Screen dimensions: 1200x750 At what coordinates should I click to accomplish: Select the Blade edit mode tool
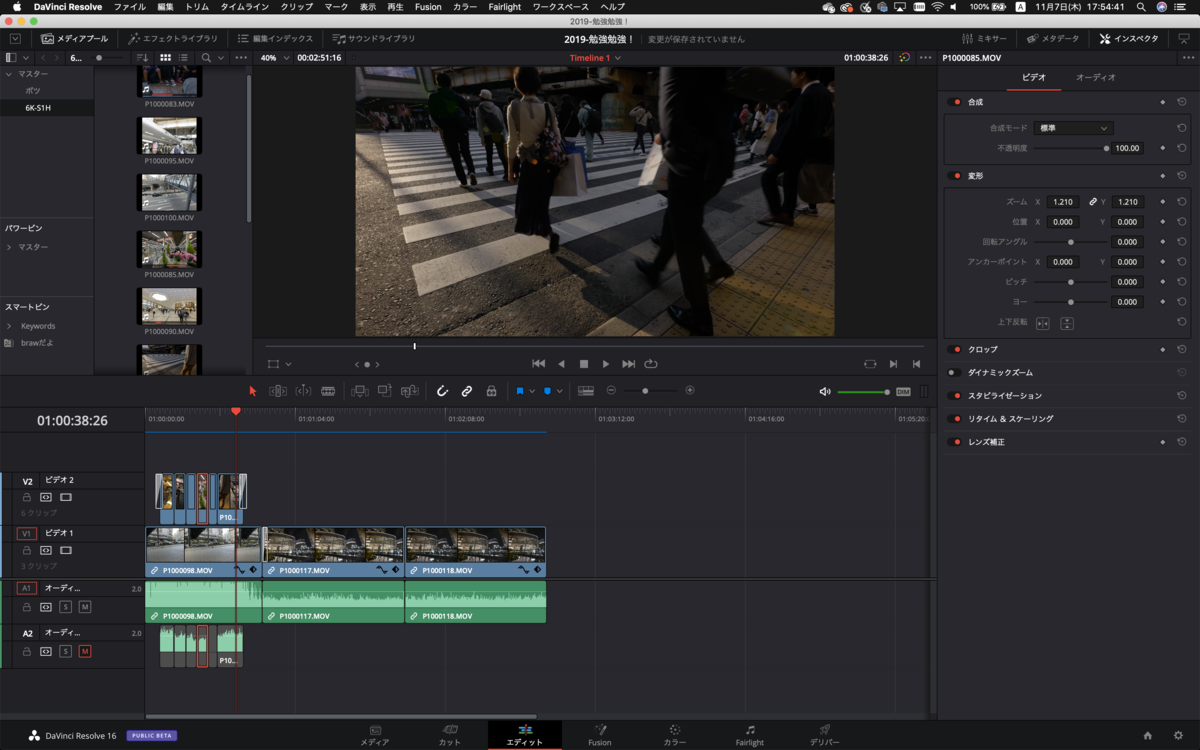click(x=328, y=391)
